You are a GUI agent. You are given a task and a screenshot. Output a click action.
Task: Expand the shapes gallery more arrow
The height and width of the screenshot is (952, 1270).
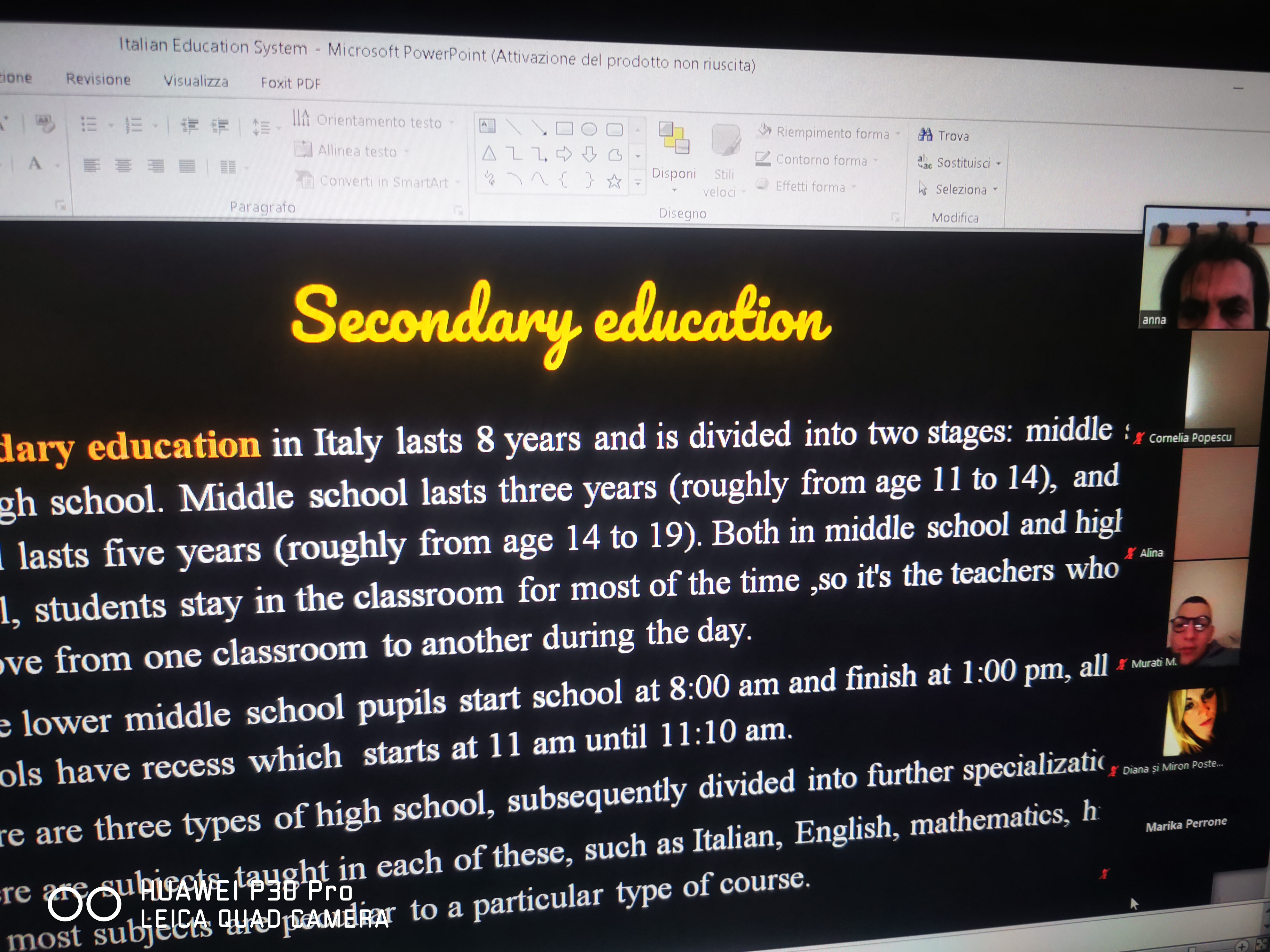pos(637,183)
